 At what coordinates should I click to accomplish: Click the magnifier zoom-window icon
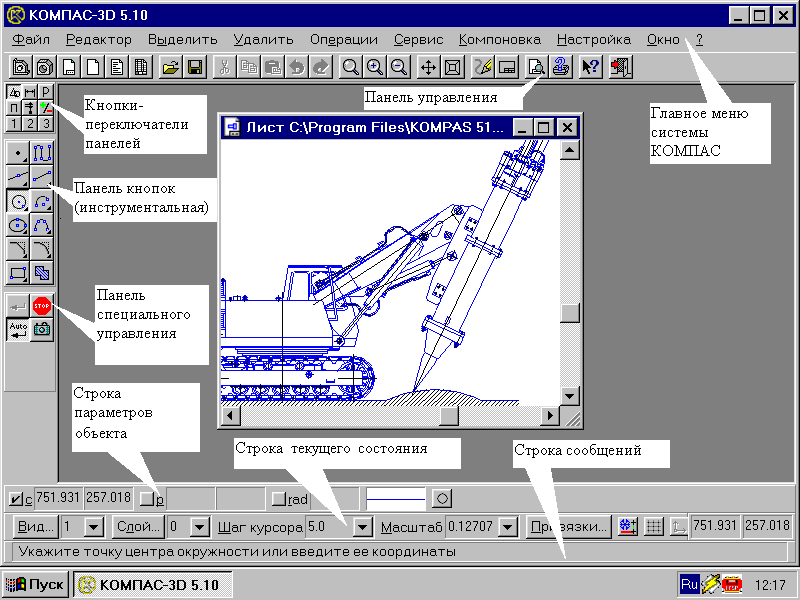pyautogui.click(x=350, y=67)
